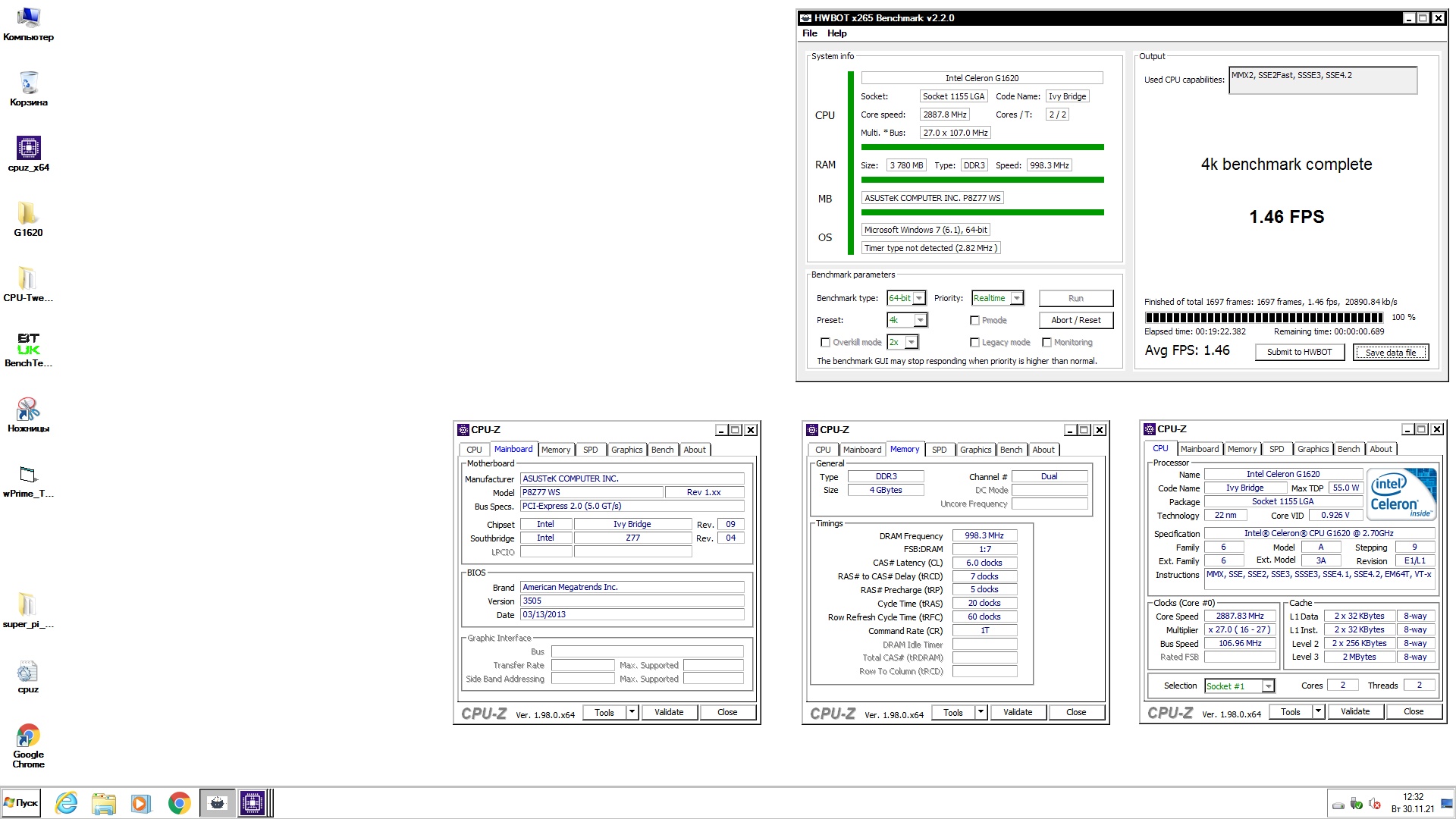Open the Корзина recycle bin icon
Screen dimensions: 1456x819
tap(28, 89)
